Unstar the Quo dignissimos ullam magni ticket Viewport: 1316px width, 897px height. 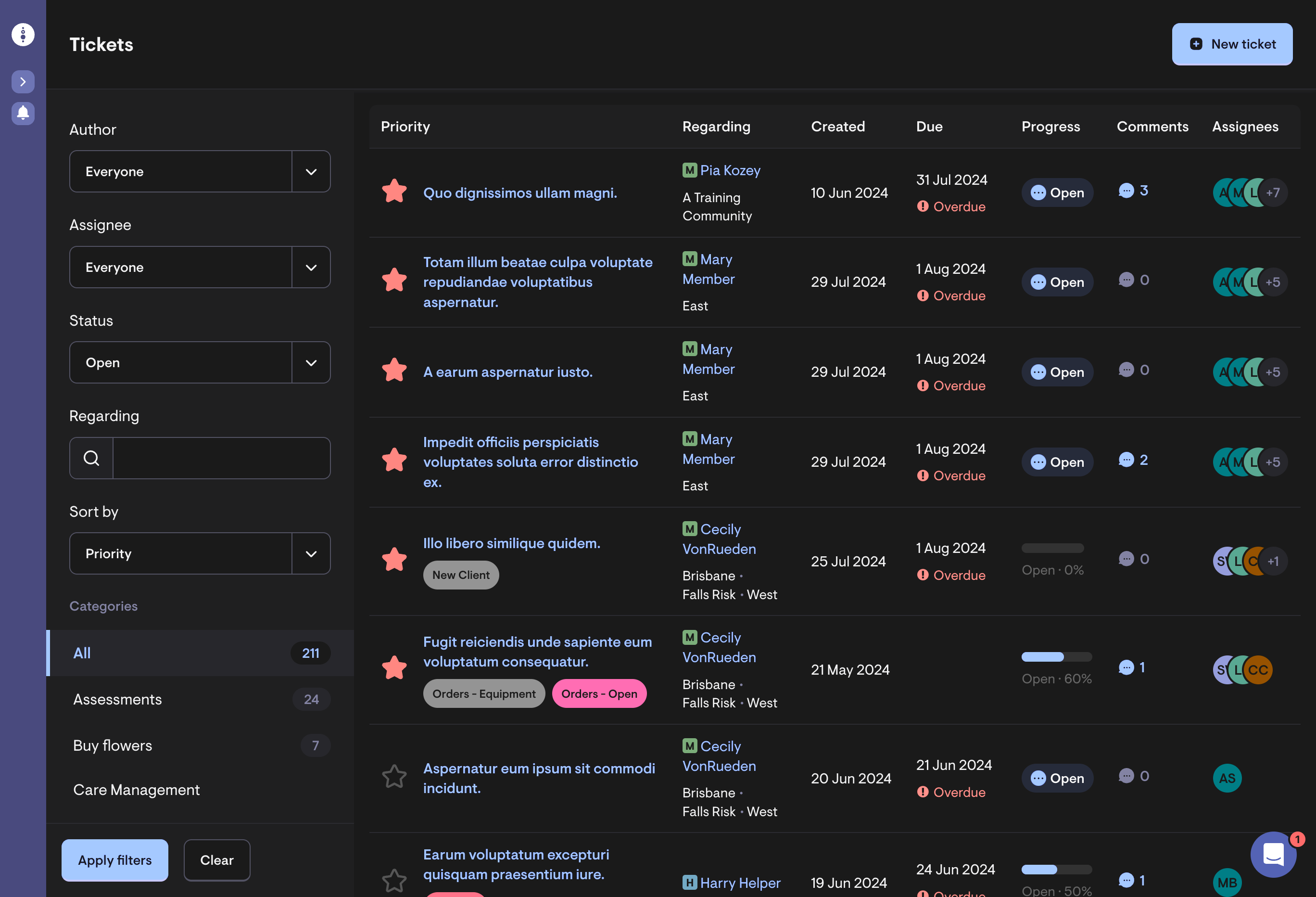tap(394, 191)
